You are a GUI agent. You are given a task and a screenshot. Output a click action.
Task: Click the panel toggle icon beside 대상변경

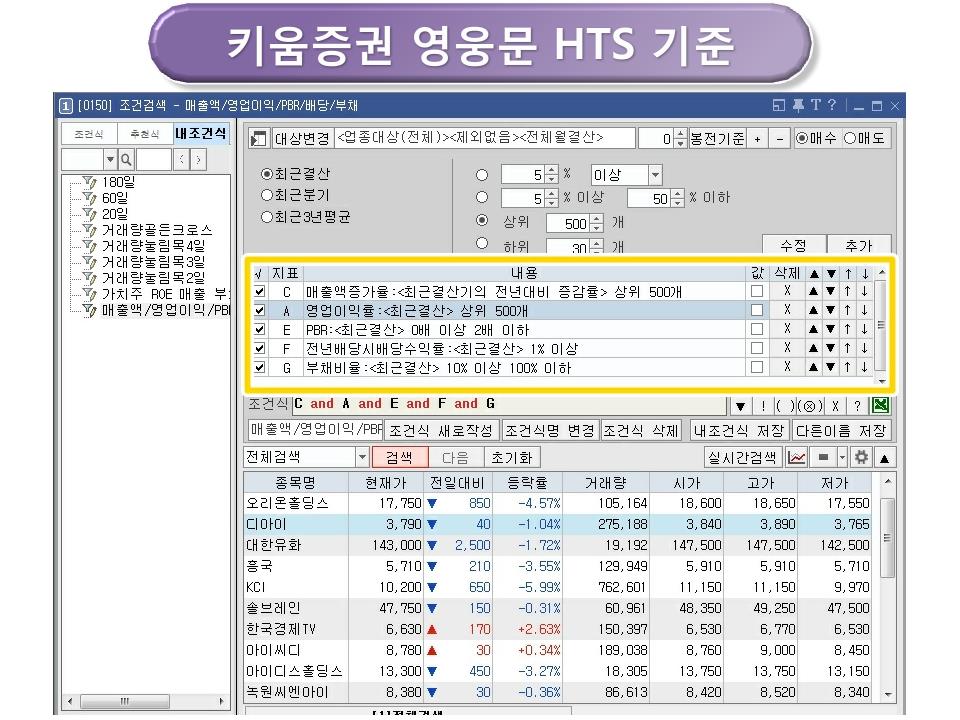258,138
